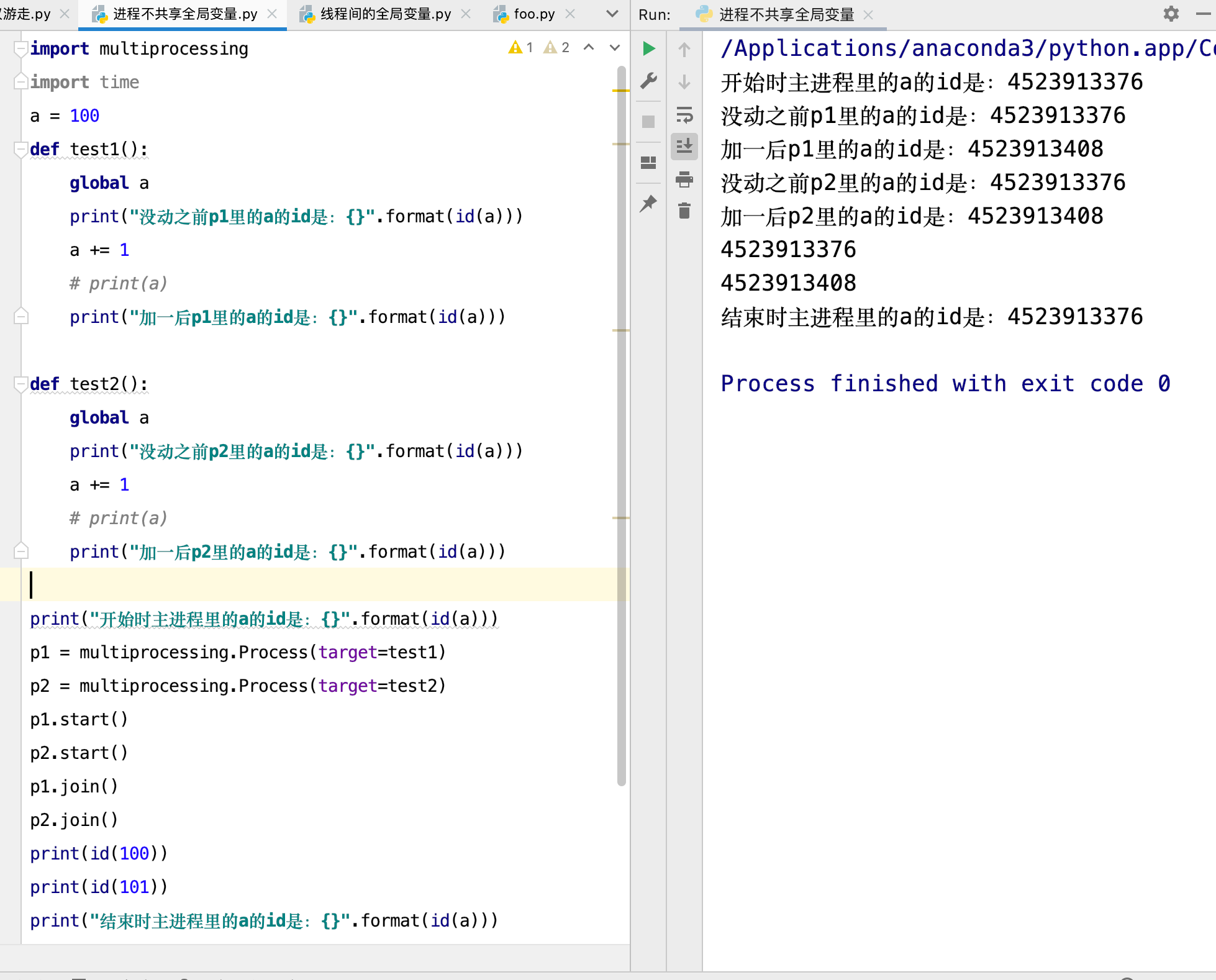The width and height of the screenshot is (1216, 980).
Task: Stop the running process
Action: [x=648, y=122]
